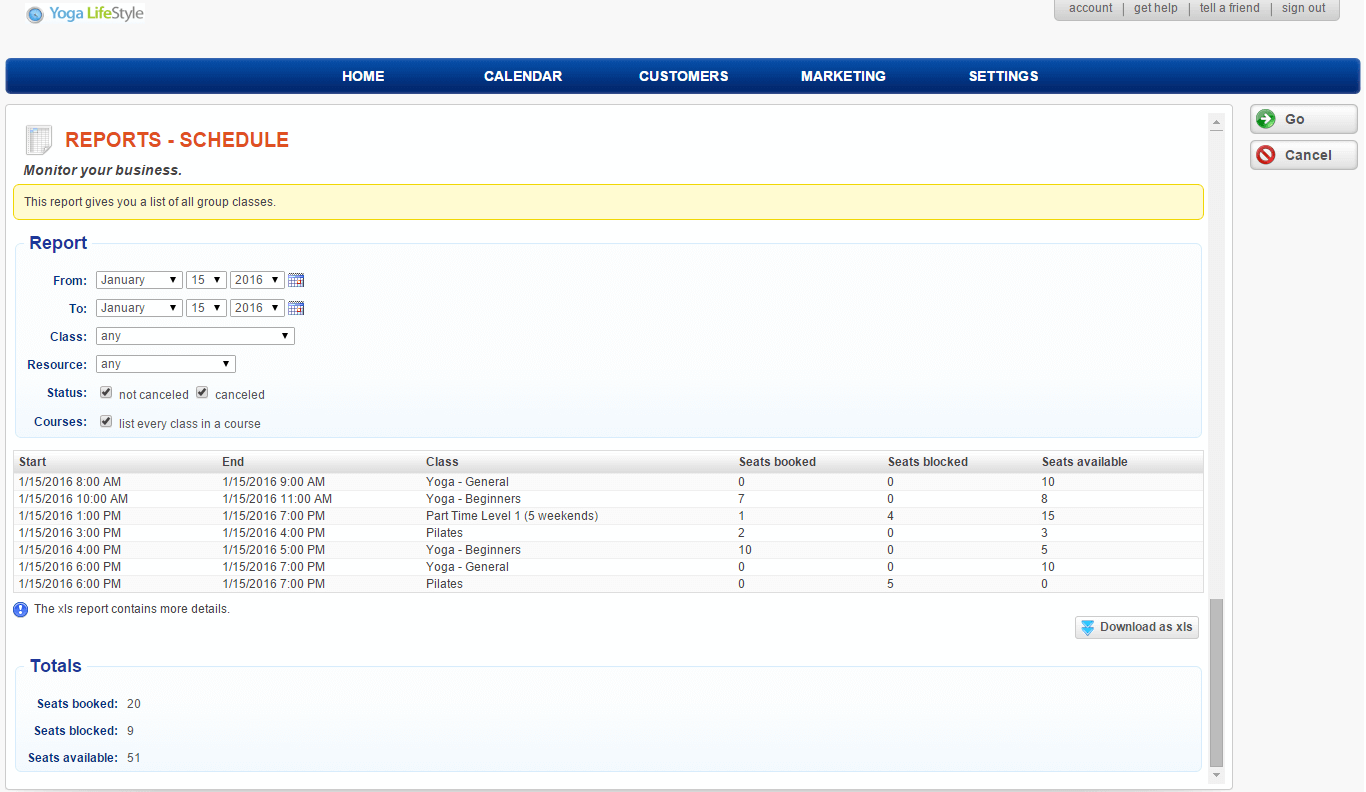Viewport: 1366px width, 792px height.
Task: Uncheck the 'not canceled' status checkbox
Action: 106,391
